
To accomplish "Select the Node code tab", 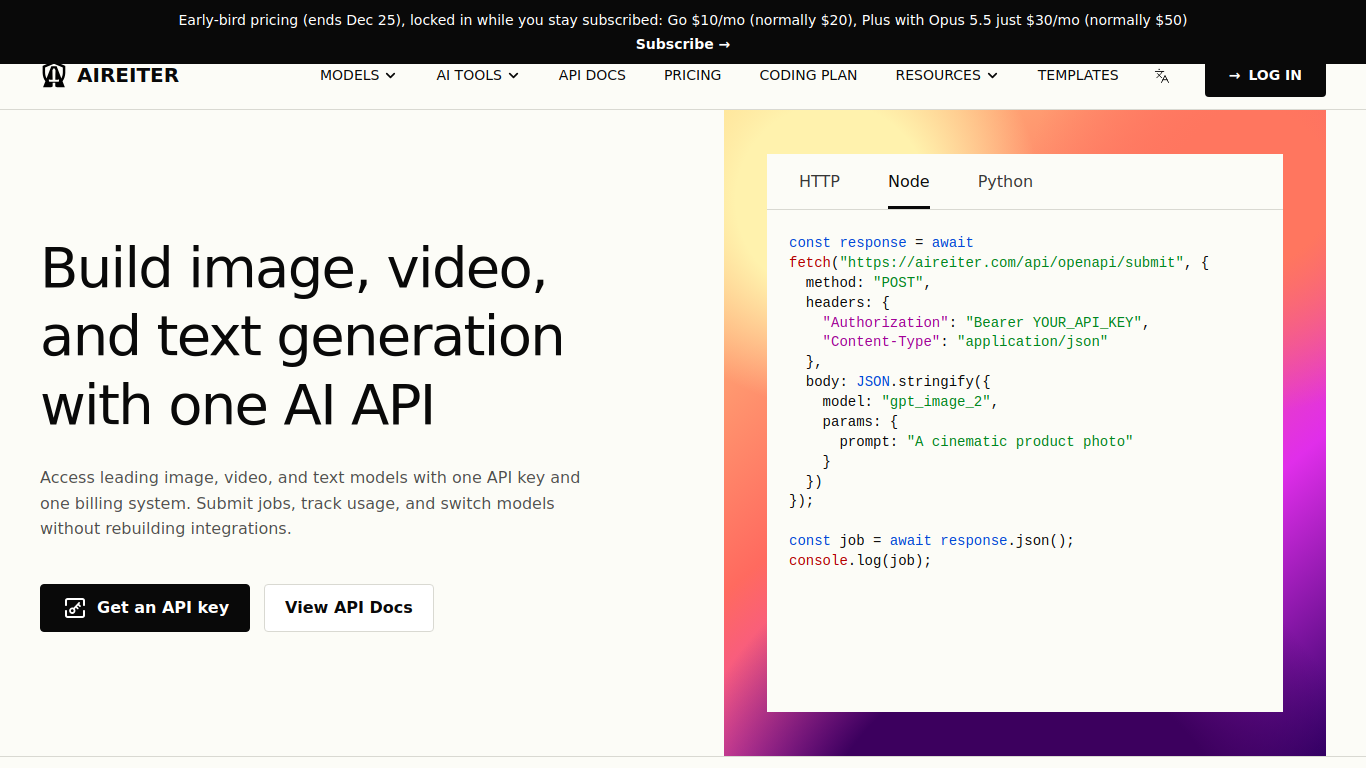I will click(909, 181).
